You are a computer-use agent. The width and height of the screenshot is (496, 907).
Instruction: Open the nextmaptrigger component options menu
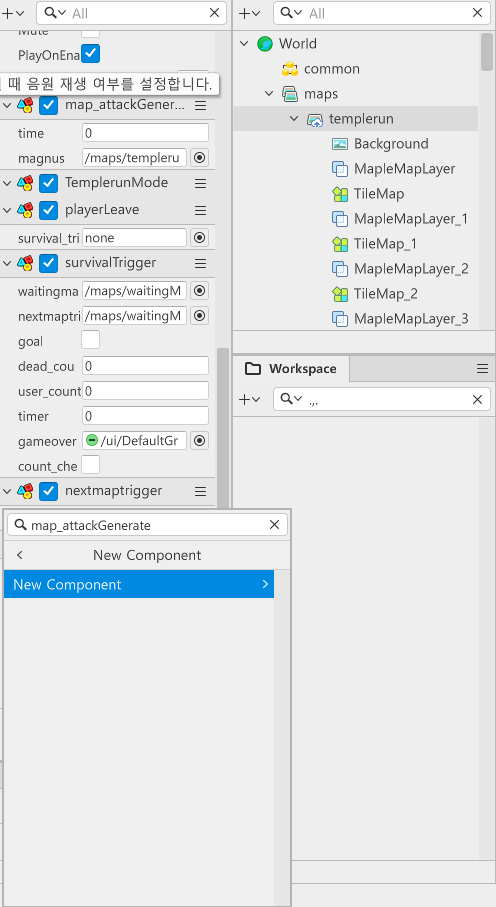click(200, 492)
